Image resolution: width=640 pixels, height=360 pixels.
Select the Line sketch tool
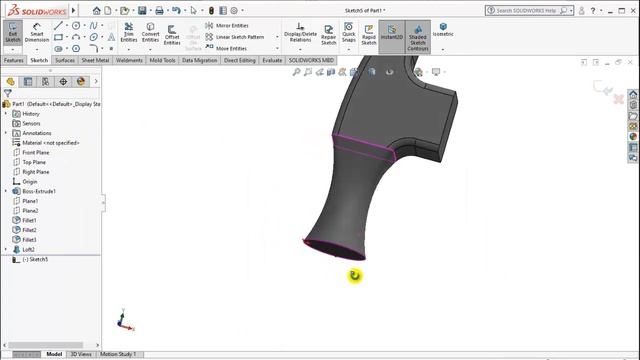tap(58, 26)
